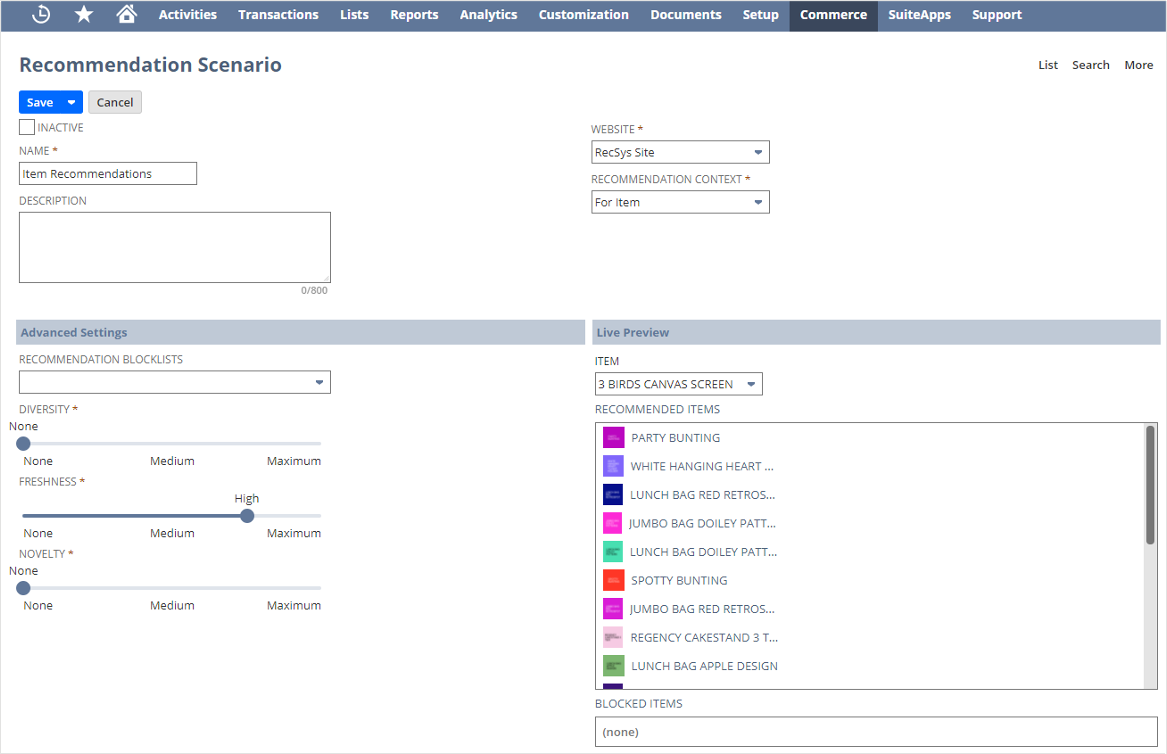The width and height of the screenshot is (1167, 754).
Task: Click the NOVELTY slider handle
Action: (23, 588)
